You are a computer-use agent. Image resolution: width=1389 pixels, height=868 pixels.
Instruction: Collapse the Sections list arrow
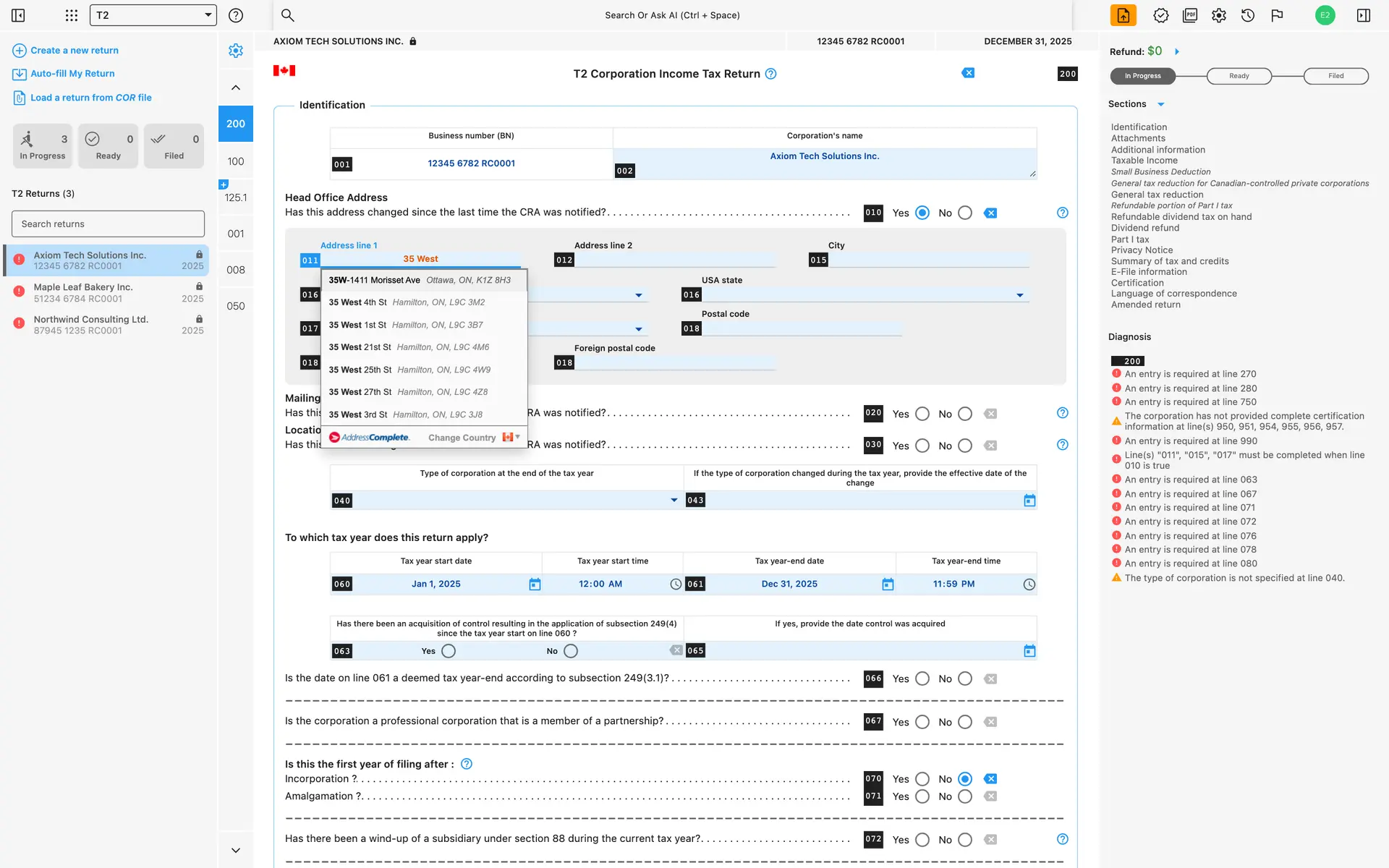[x=1161, y=104]
